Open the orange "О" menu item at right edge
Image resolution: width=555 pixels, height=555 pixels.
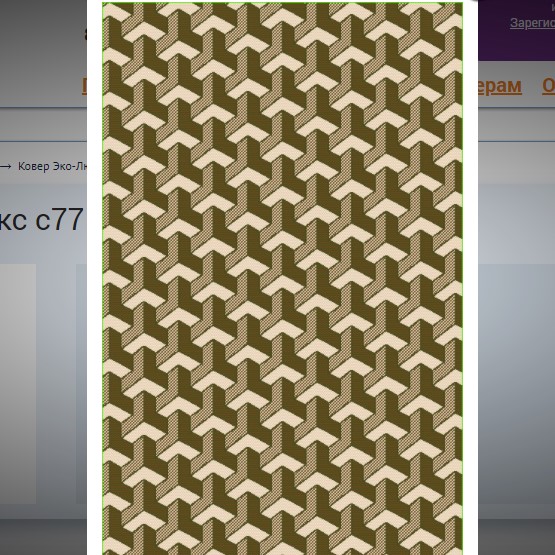549,86
